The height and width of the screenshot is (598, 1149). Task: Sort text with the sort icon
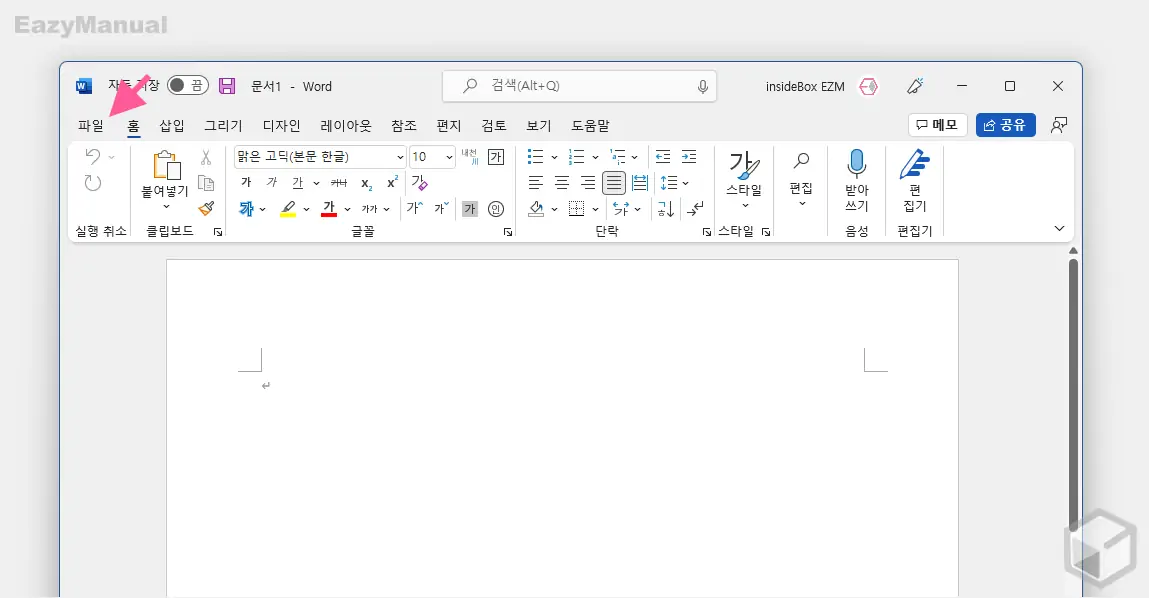(665, 209)
